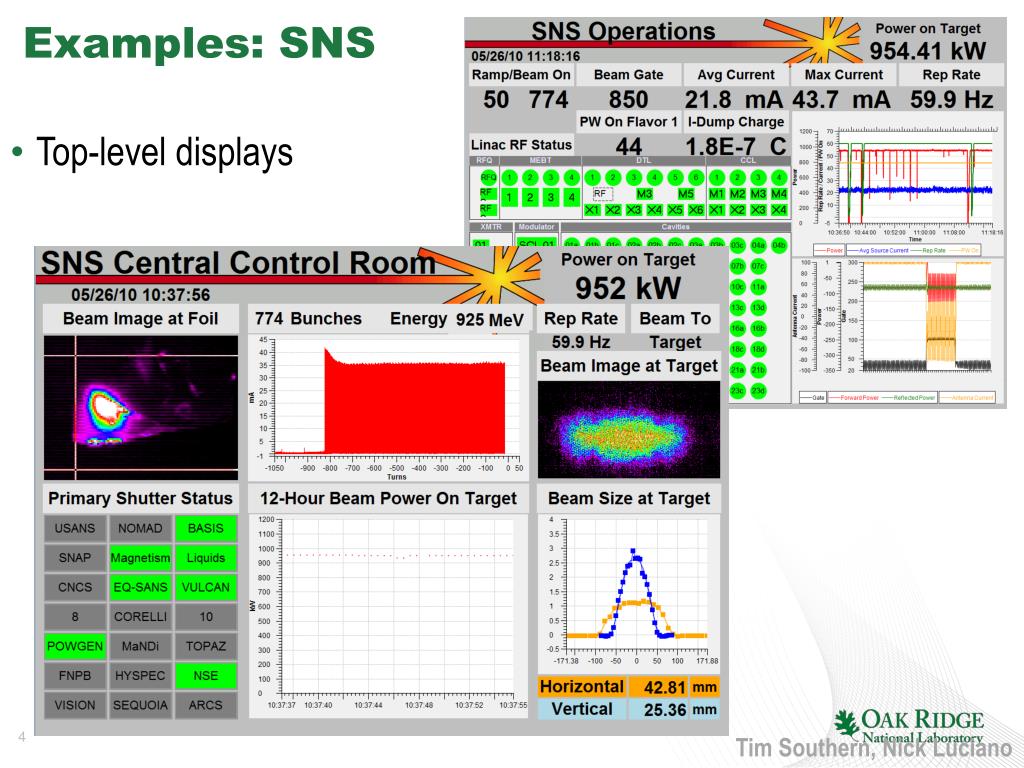Click the SEQUOIA shutter cell
This screenshot has height=768, width=1024.
[x=140, y=705]
